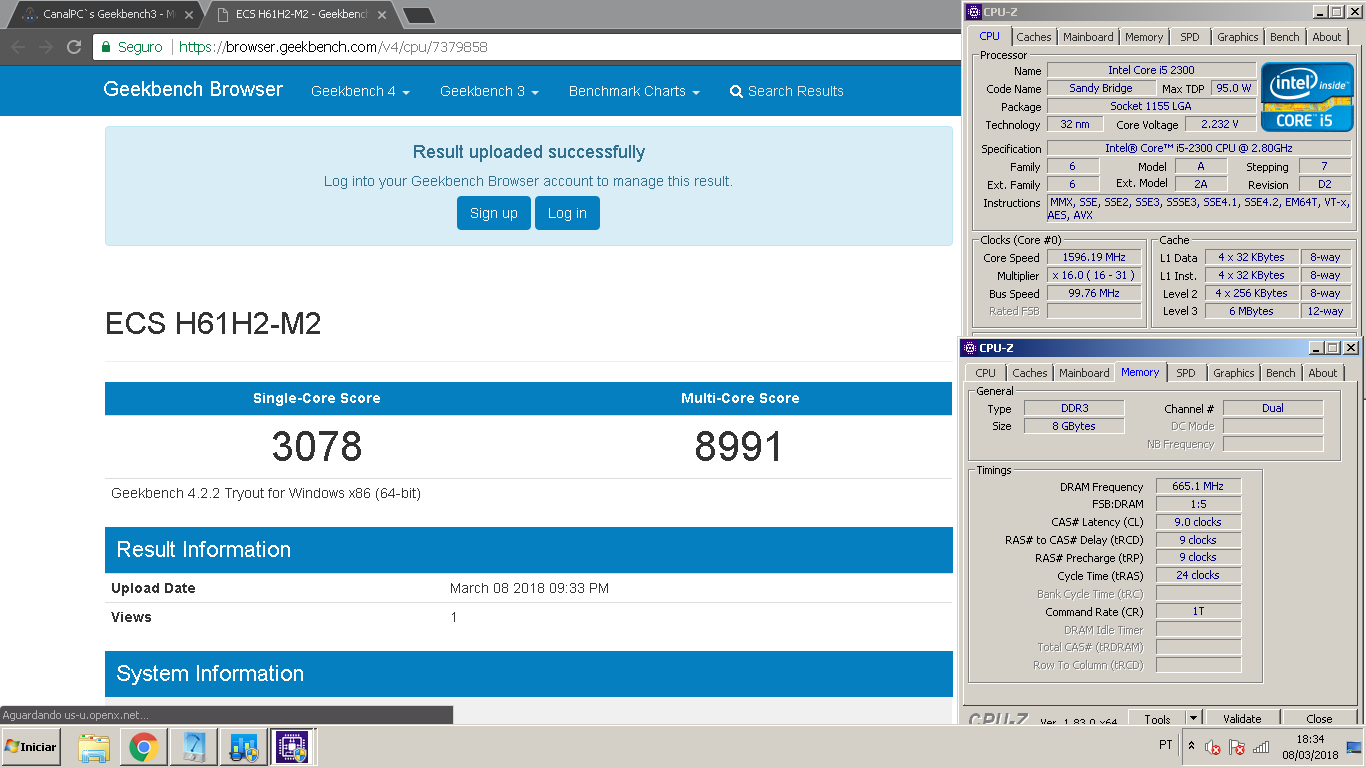The width and height of the screenshot is (1366, 768).
Task: Open SPD tab in lower CPU-Z window
Action: (x=1185, y=373)
